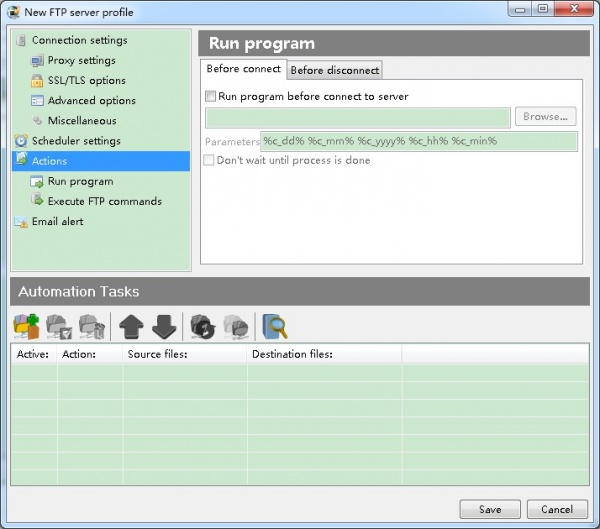Select SSL/TLS options in sidebar
The height and width of the screenshot is (529, 600).
86,81
